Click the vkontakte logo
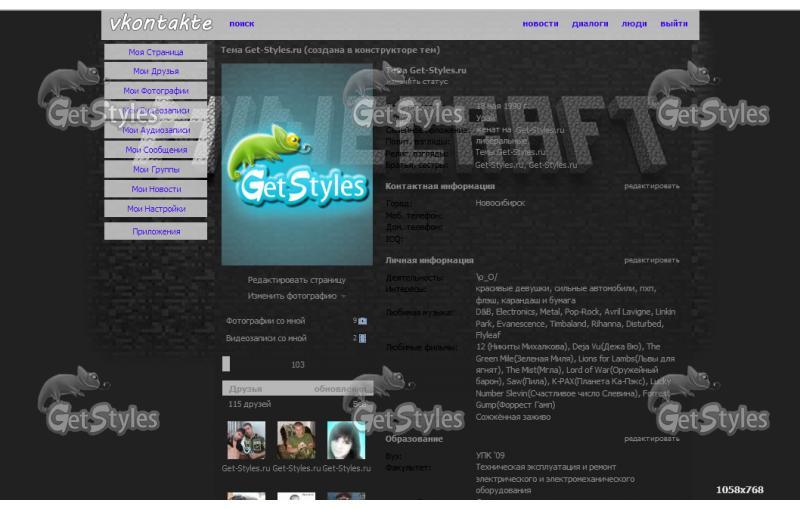Screen dimensions: 800x509 pos(161,23)
